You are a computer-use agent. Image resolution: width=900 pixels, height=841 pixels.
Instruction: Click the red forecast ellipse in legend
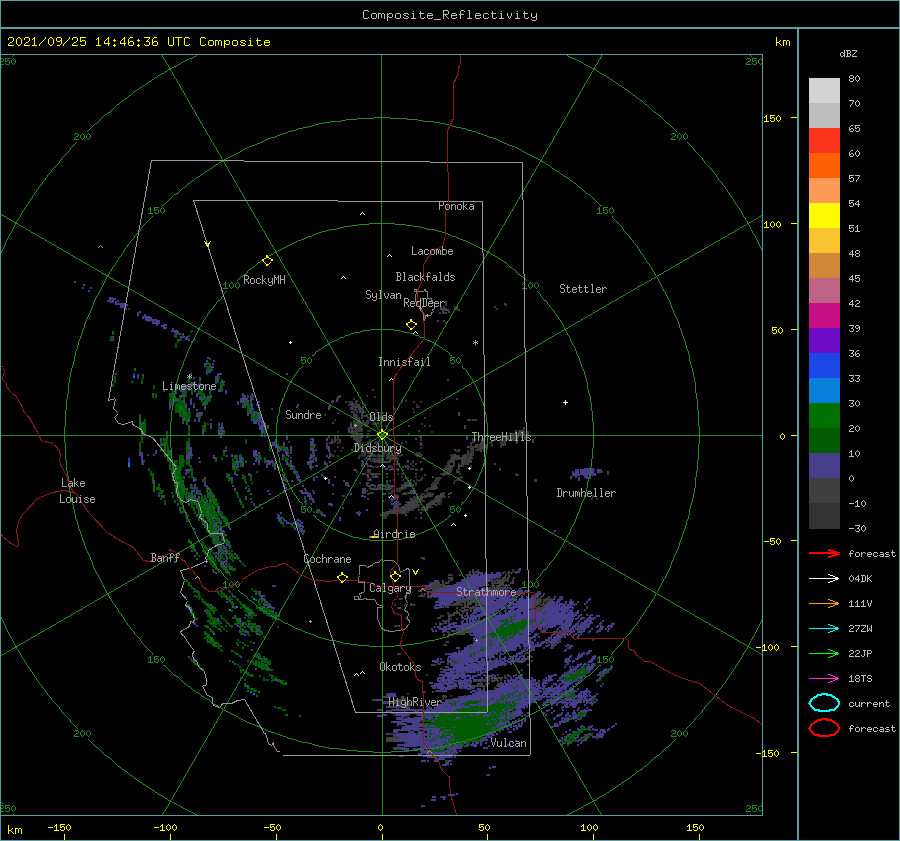click(x=824, y=728)
